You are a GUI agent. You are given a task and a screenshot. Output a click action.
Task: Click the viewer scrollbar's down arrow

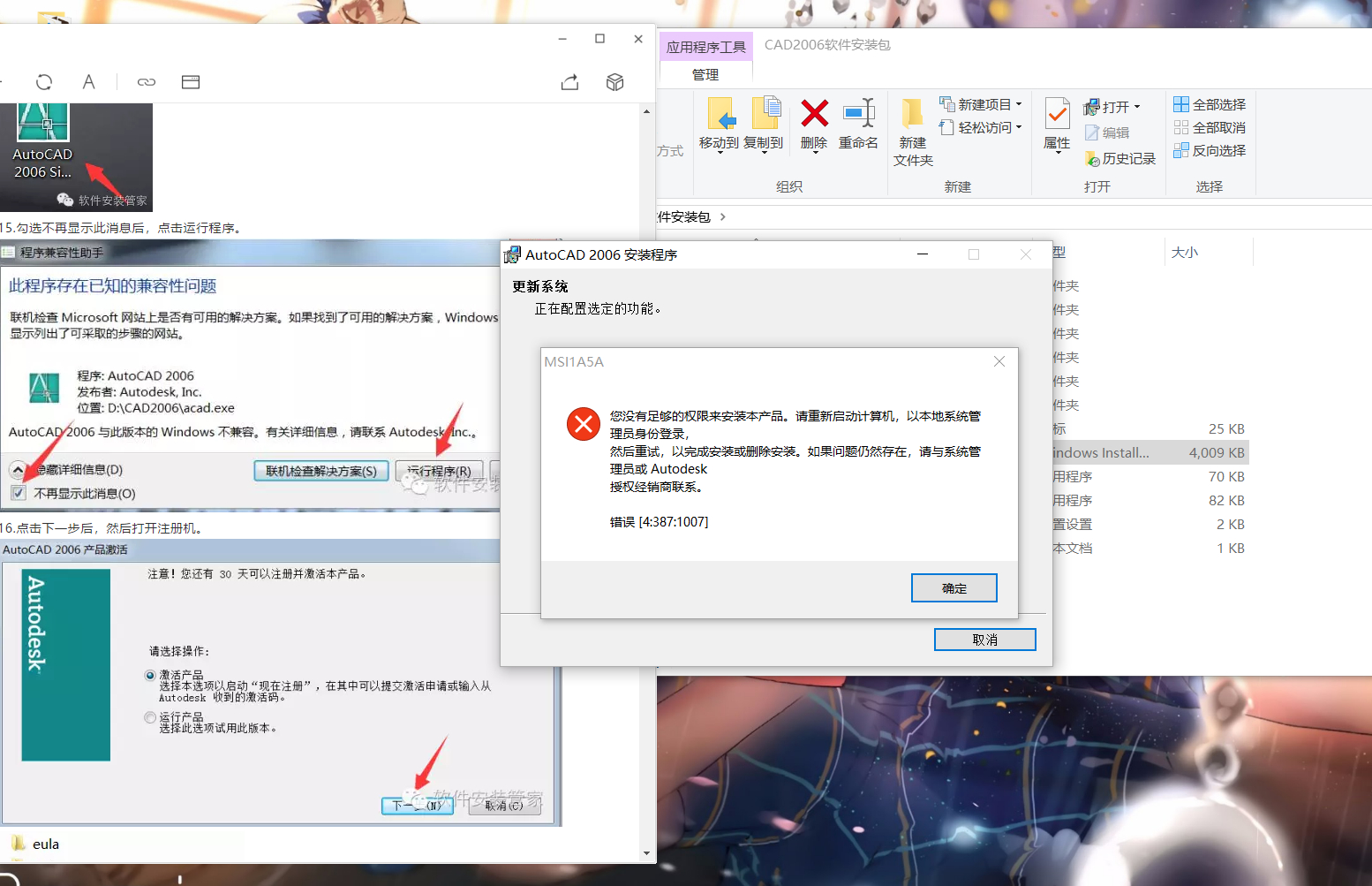[647, 853]
